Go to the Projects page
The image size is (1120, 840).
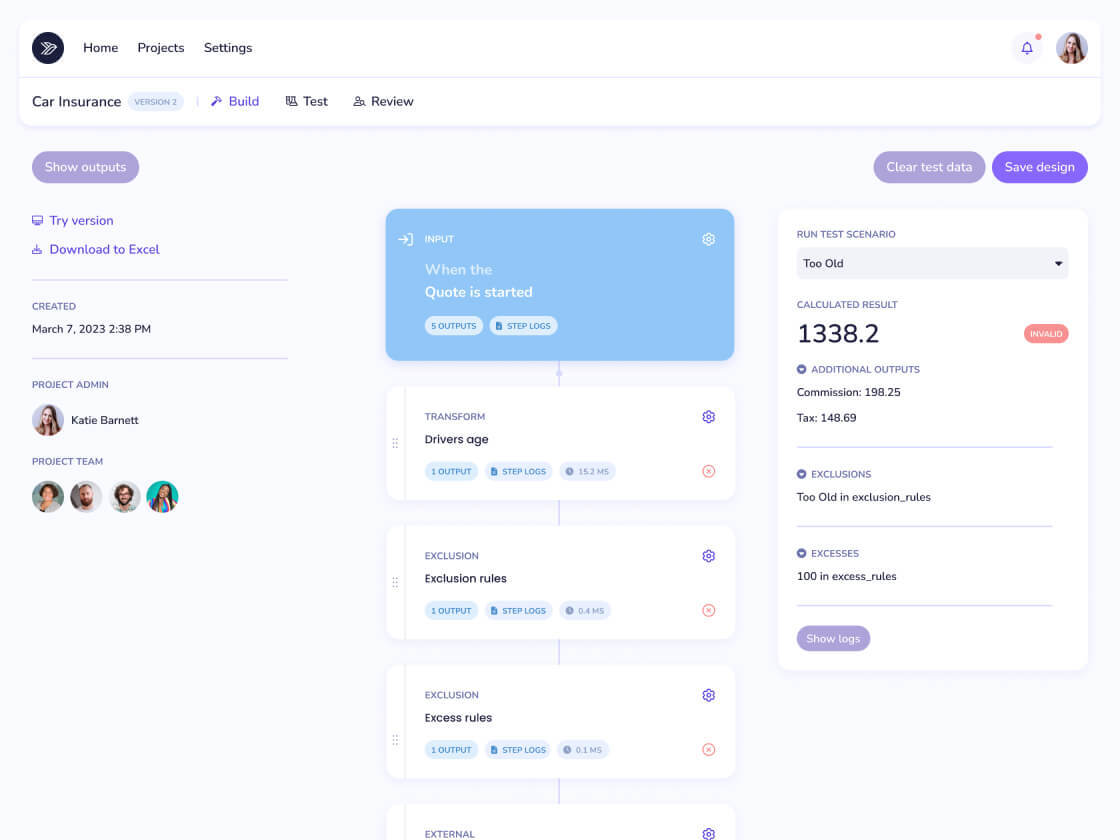tap(160, 47)
